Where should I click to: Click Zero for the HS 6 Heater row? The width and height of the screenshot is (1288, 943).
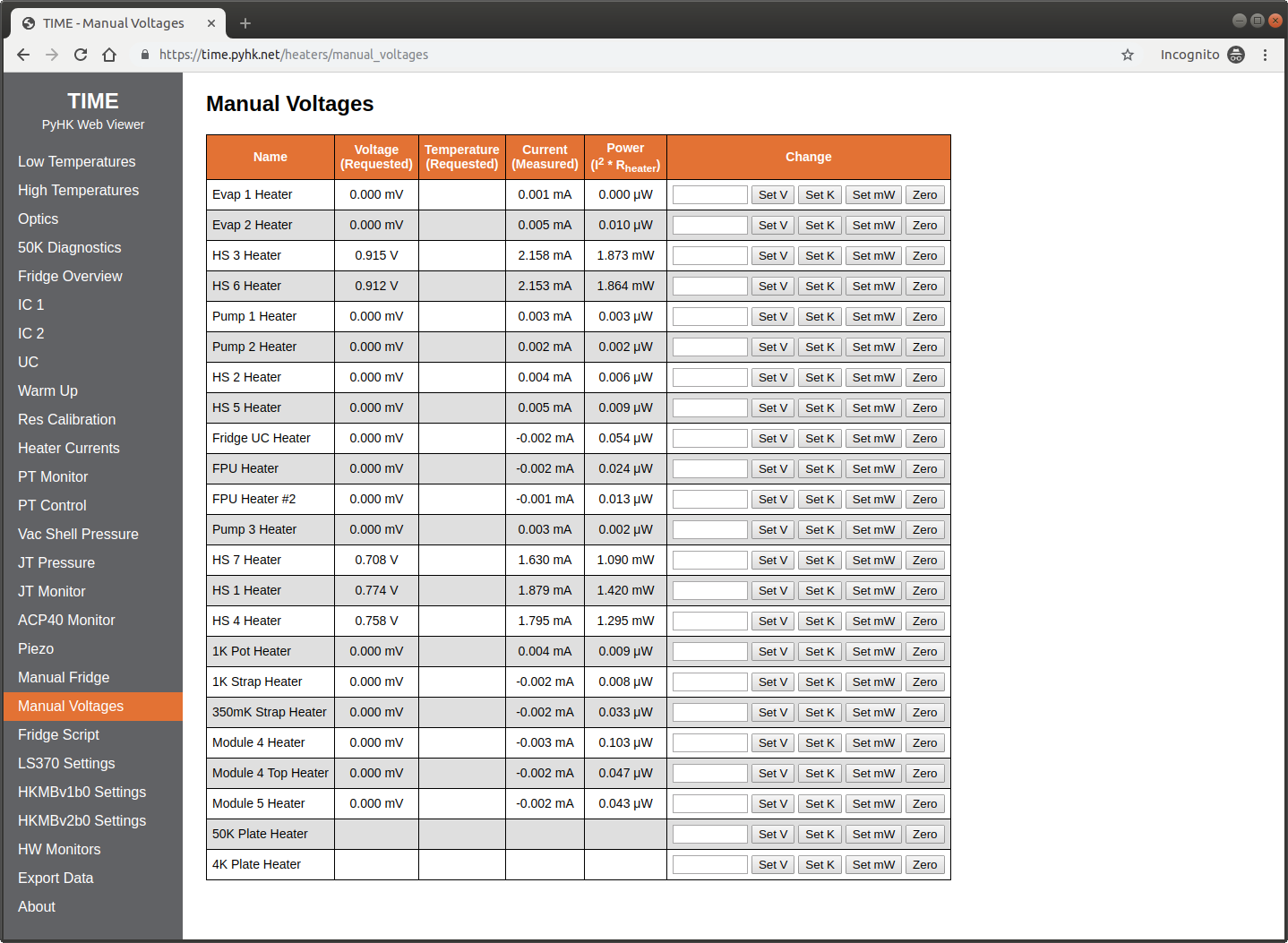coord(925,286)
